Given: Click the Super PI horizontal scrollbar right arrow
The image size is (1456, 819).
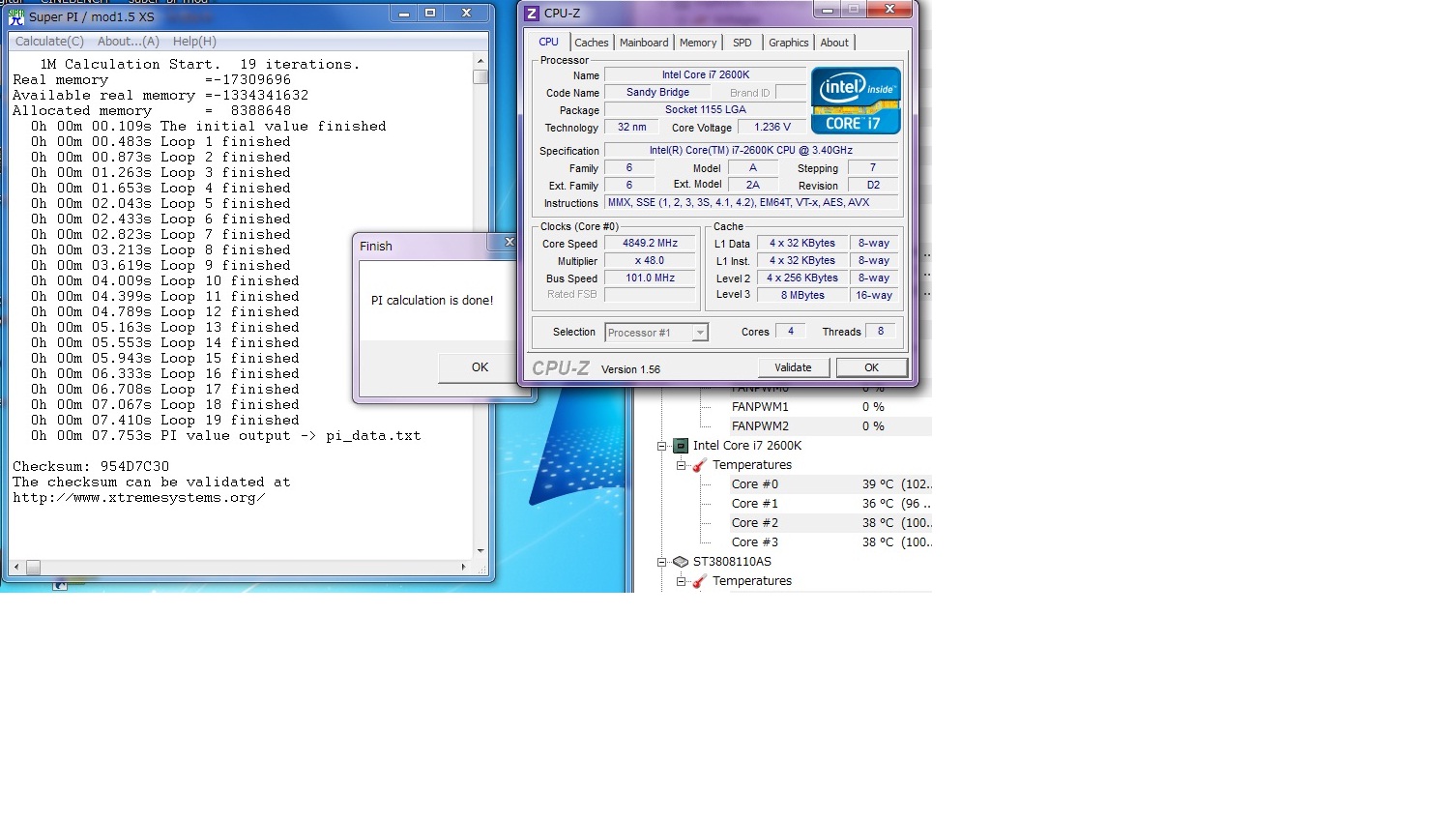Looking at the screenshot, I should 464,567.
